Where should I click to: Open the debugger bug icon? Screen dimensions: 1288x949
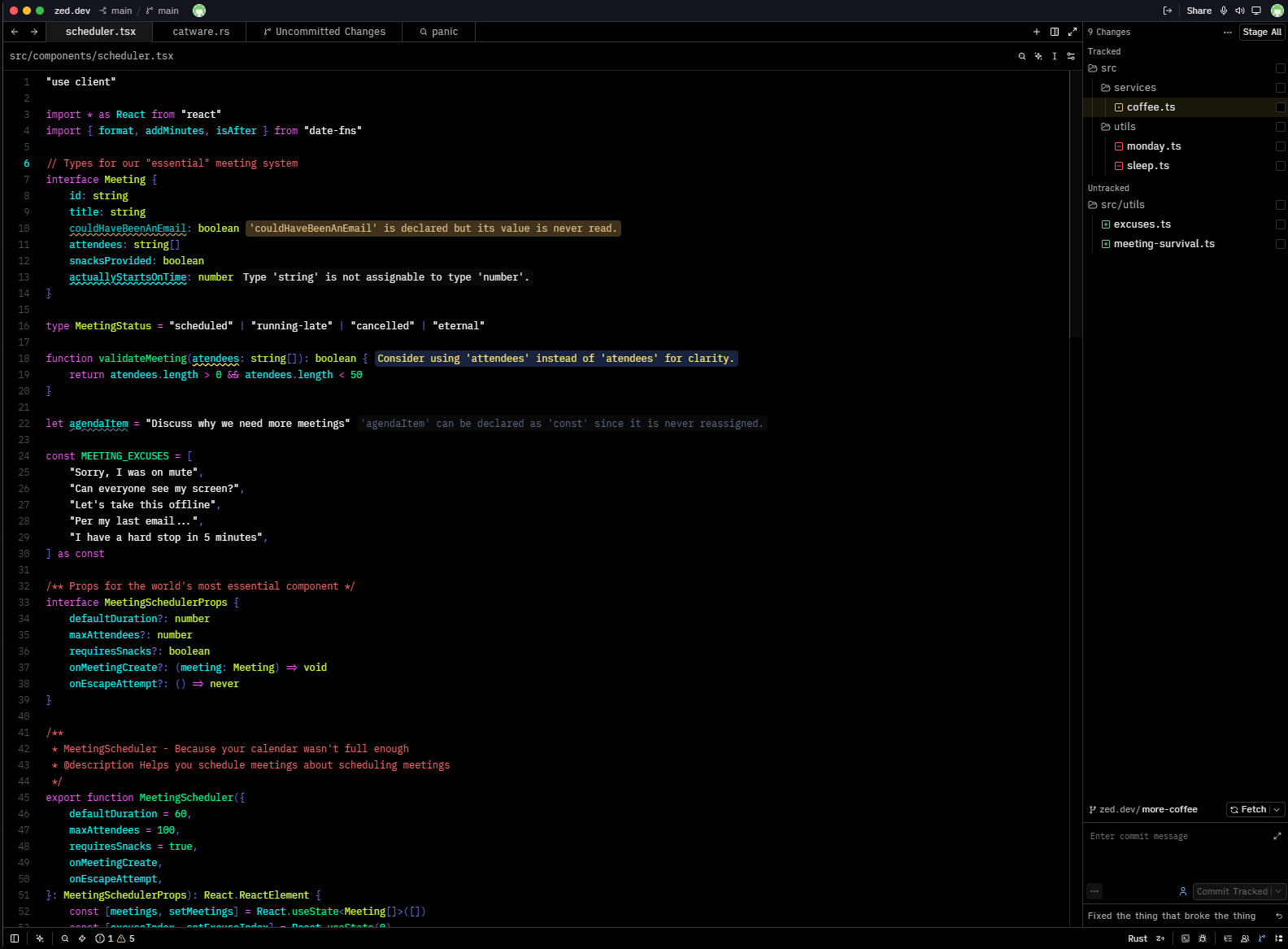tap(1203, 938)
